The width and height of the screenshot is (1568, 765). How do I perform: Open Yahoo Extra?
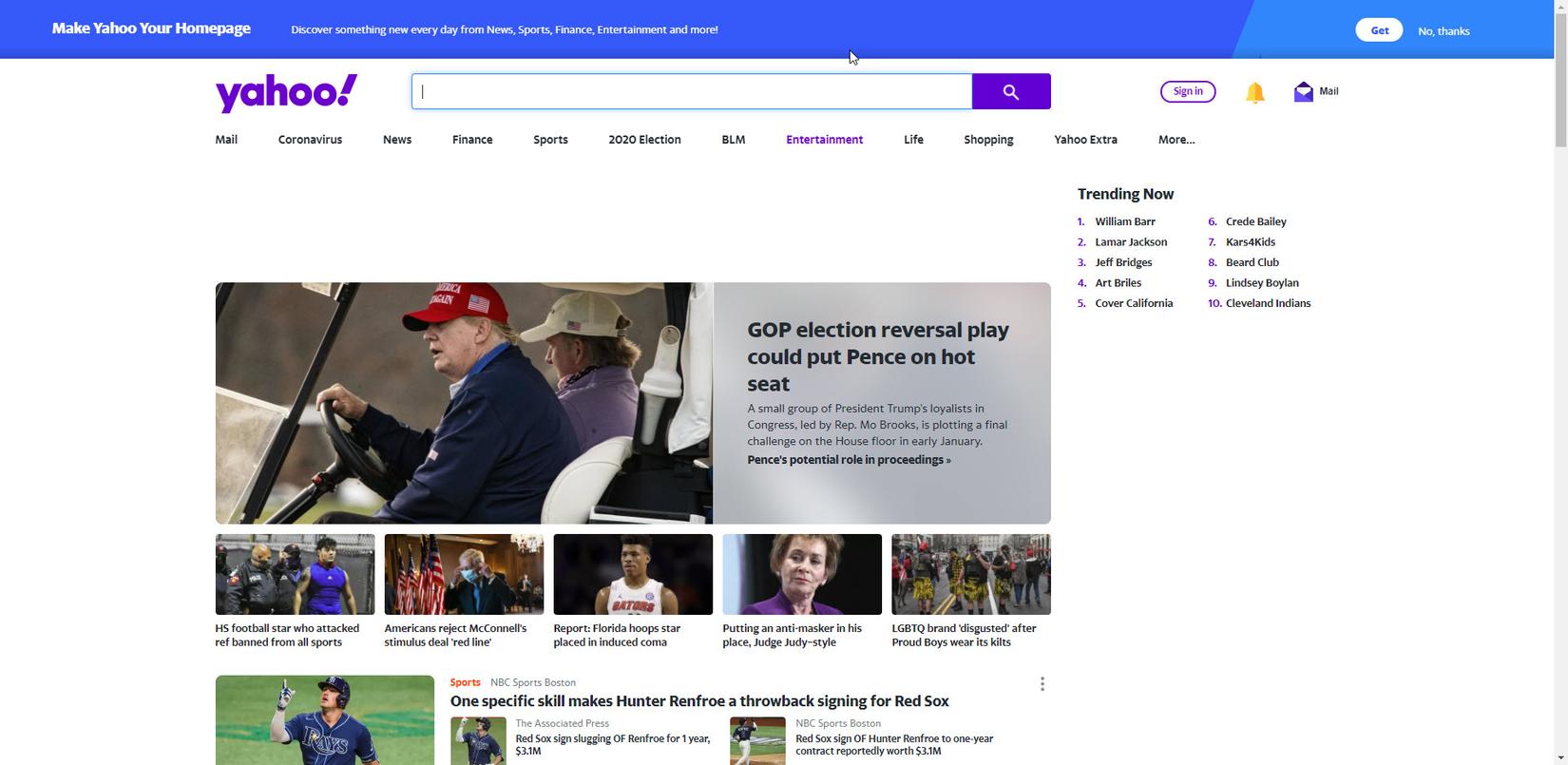click(1085, 140)
